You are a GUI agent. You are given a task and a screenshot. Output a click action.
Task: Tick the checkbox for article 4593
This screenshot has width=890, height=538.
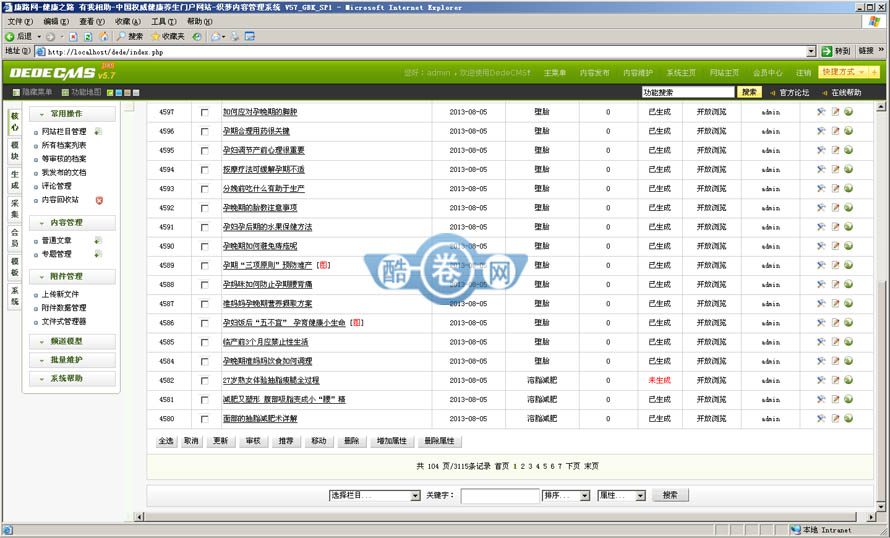[x=204, y=189]
